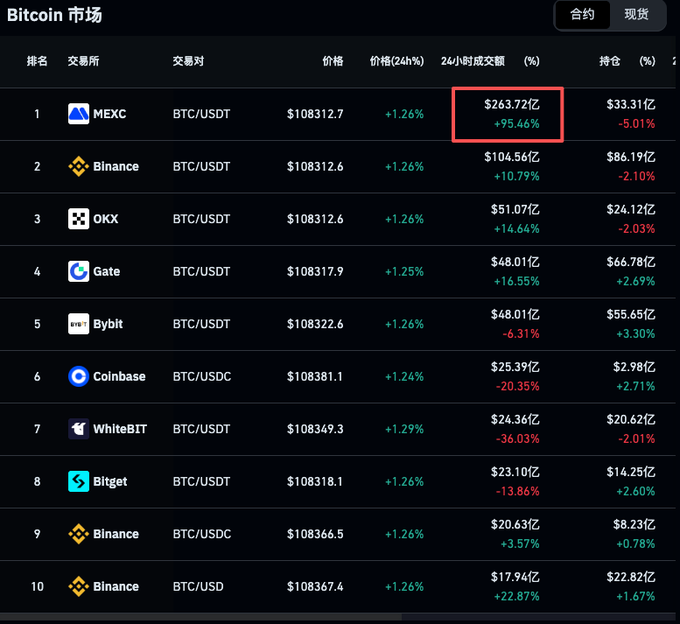The image size is (680, 624).
Task: Open the Binance name link in row 2
Action: pos(116,167)
